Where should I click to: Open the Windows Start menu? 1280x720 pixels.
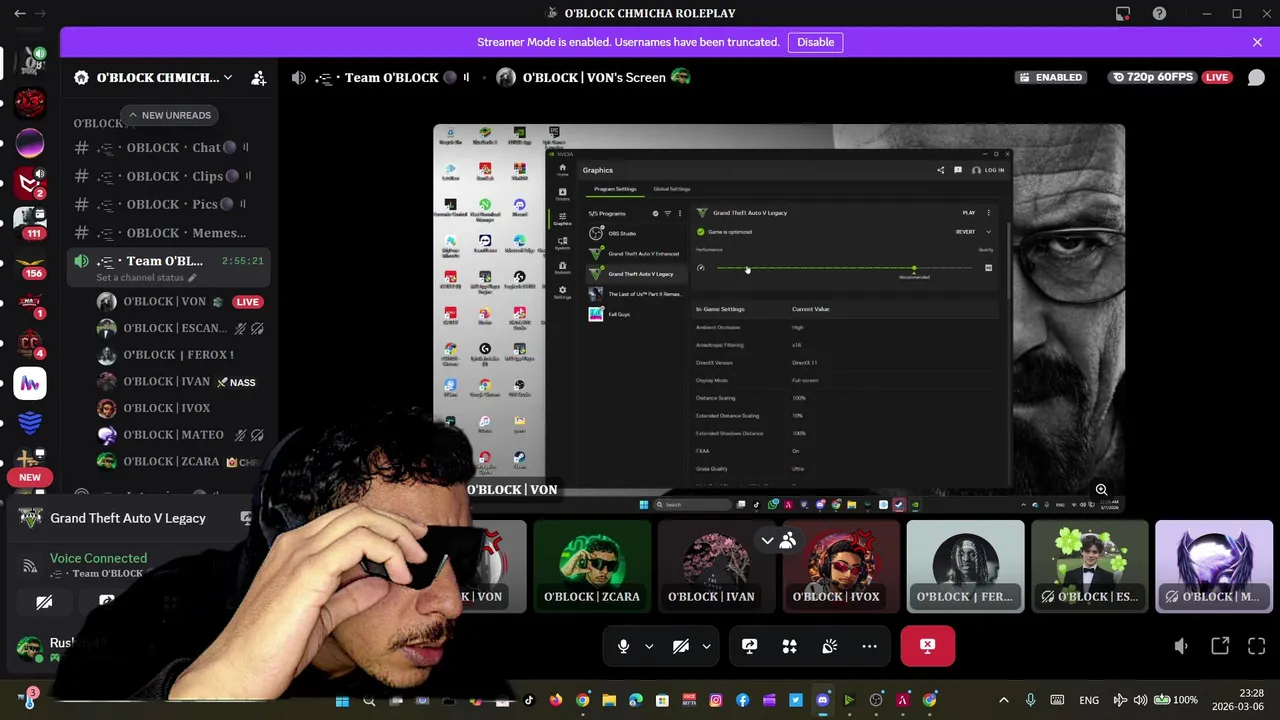(x=342, y=700)
